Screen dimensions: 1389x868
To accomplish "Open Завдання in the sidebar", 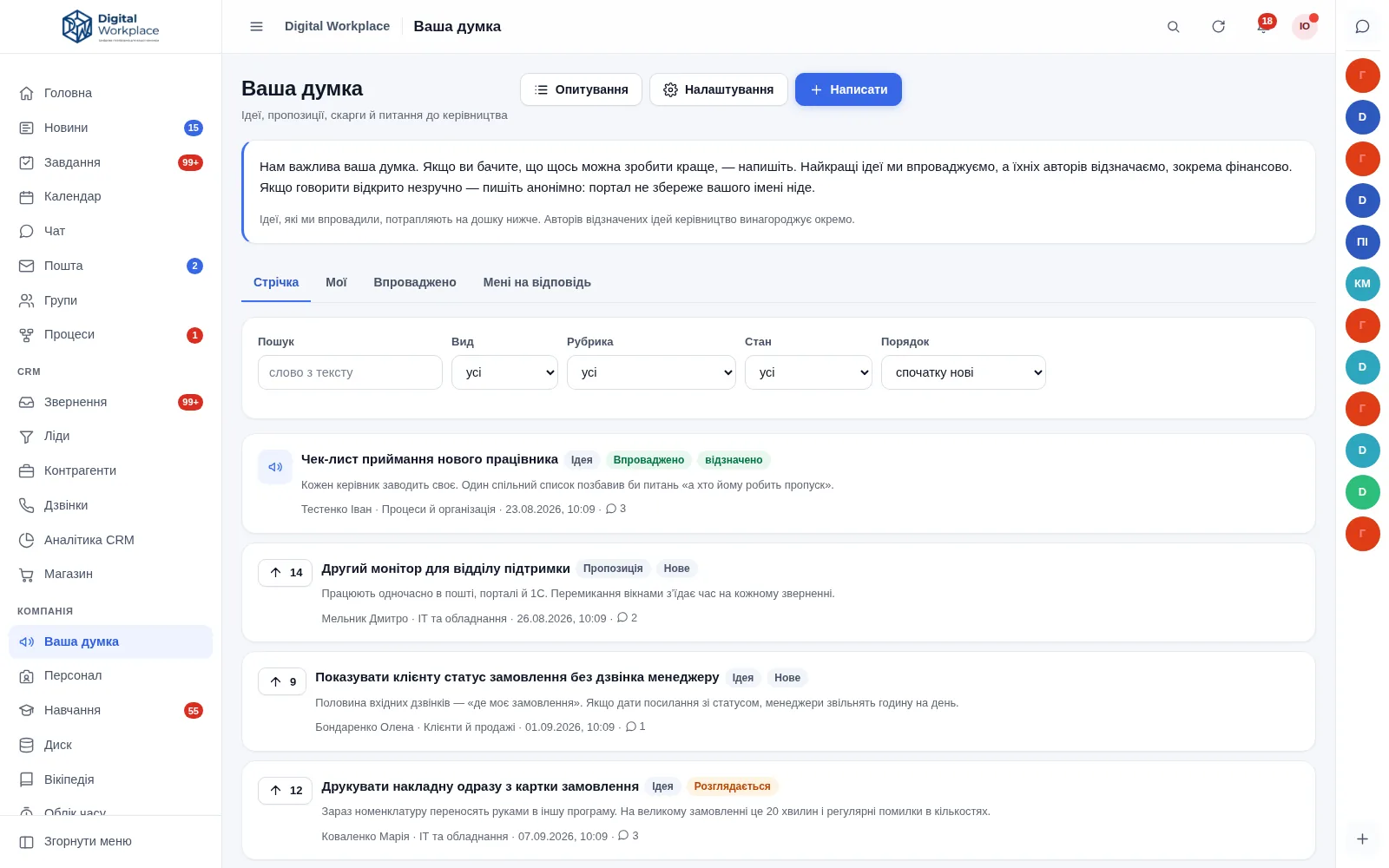I will click(110, 162).
